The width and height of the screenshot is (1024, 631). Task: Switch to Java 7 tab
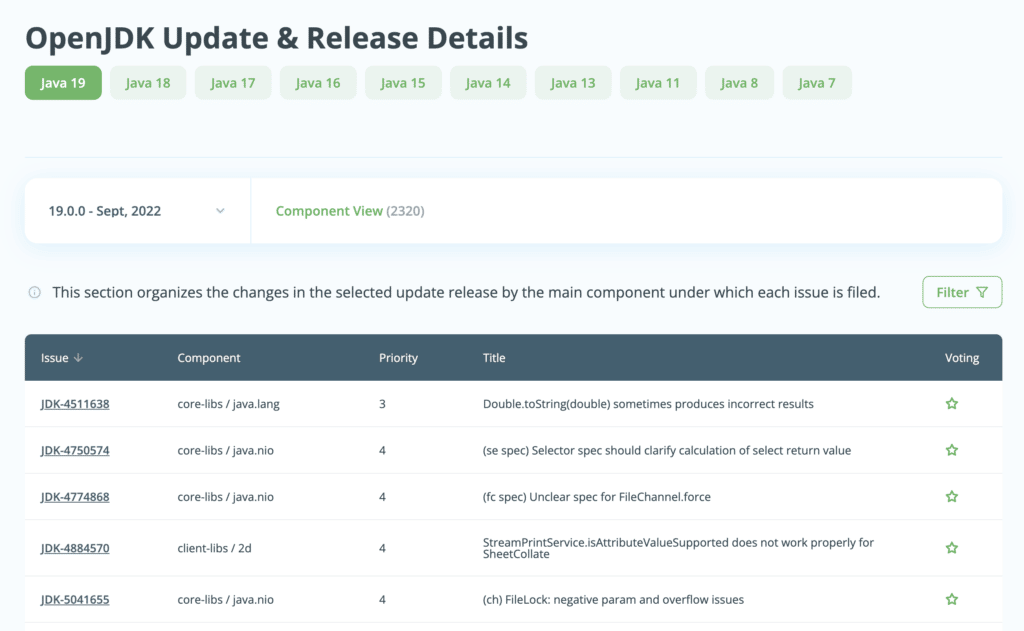point(817,83)
